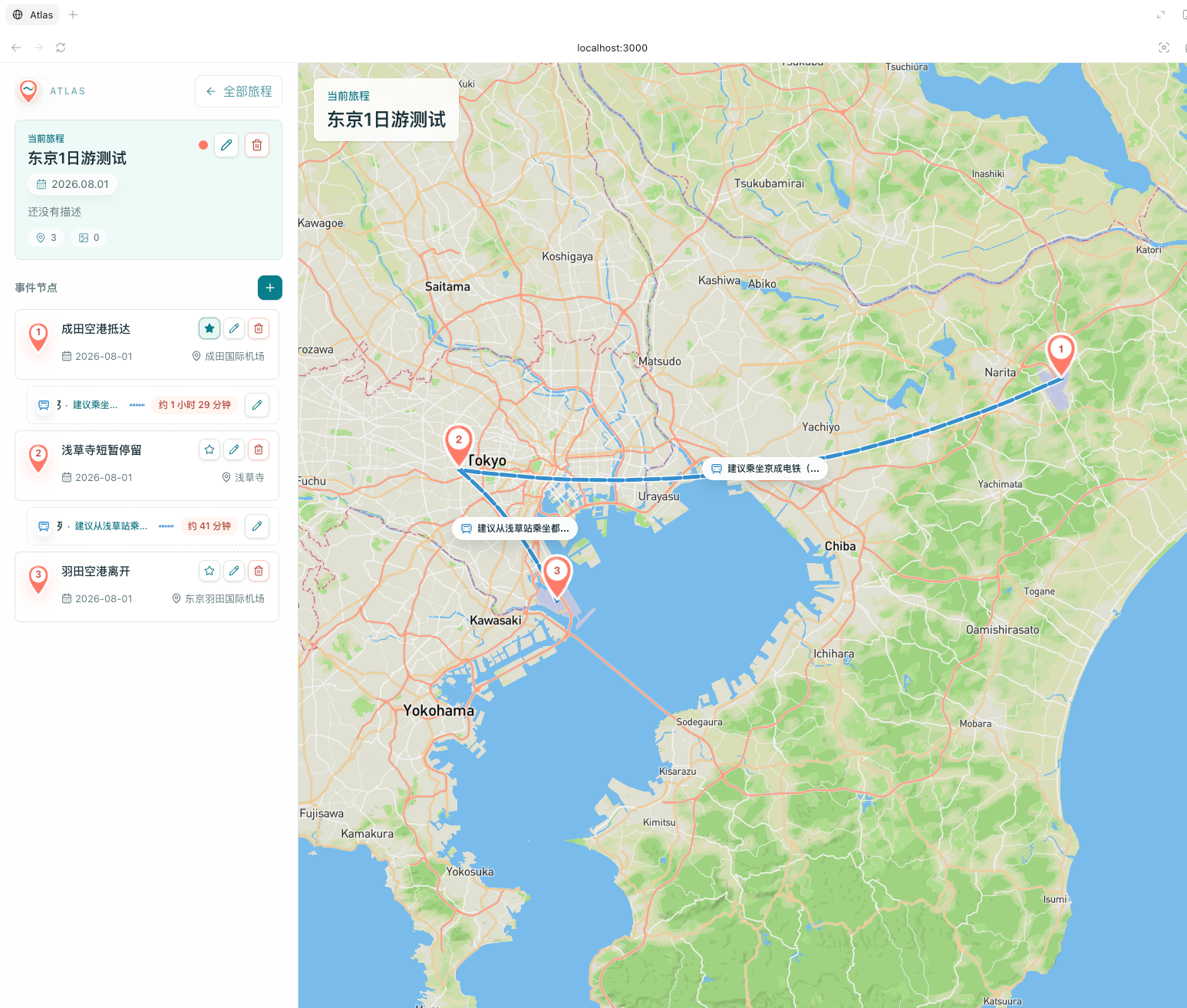Click the photo count badge showing 0

(x=89, y=238)
